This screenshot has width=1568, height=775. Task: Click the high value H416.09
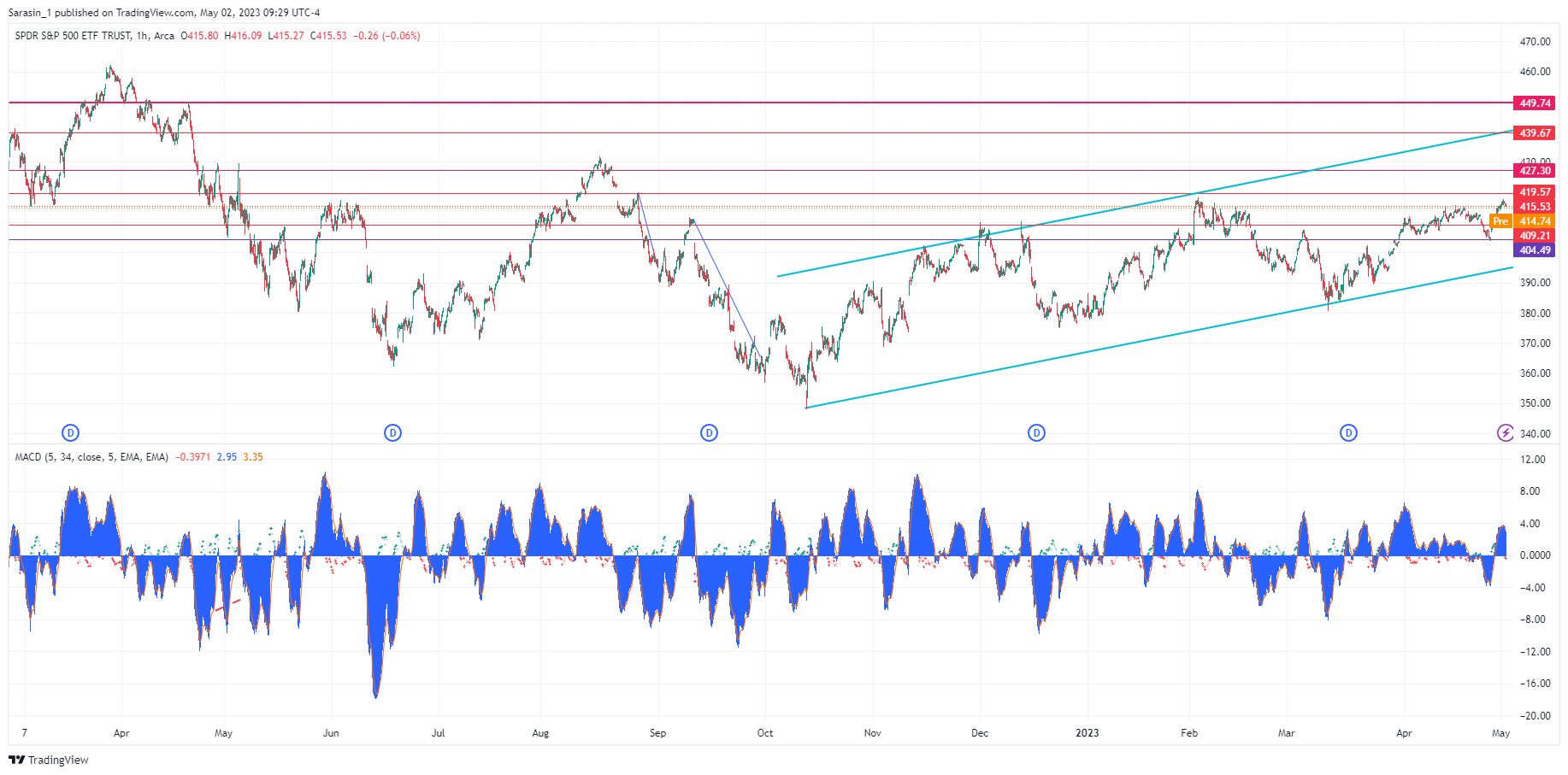click(243, 36)
